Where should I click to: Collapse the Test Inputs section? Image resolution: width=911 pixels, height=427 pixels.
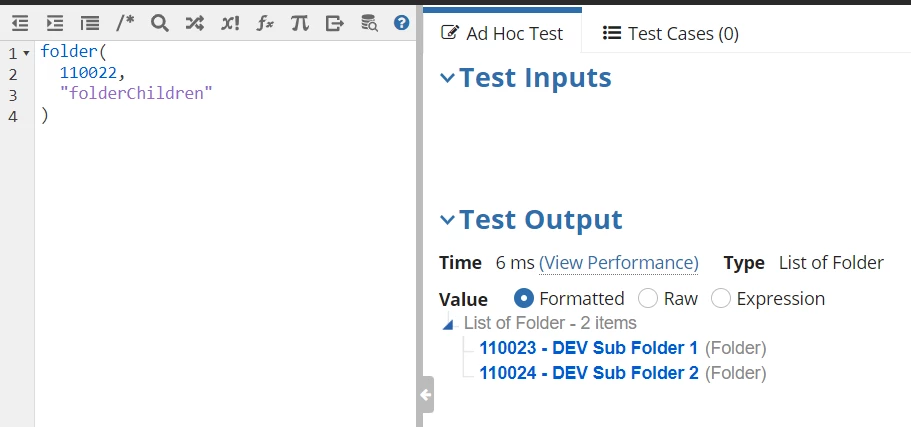tap(447, 77)
